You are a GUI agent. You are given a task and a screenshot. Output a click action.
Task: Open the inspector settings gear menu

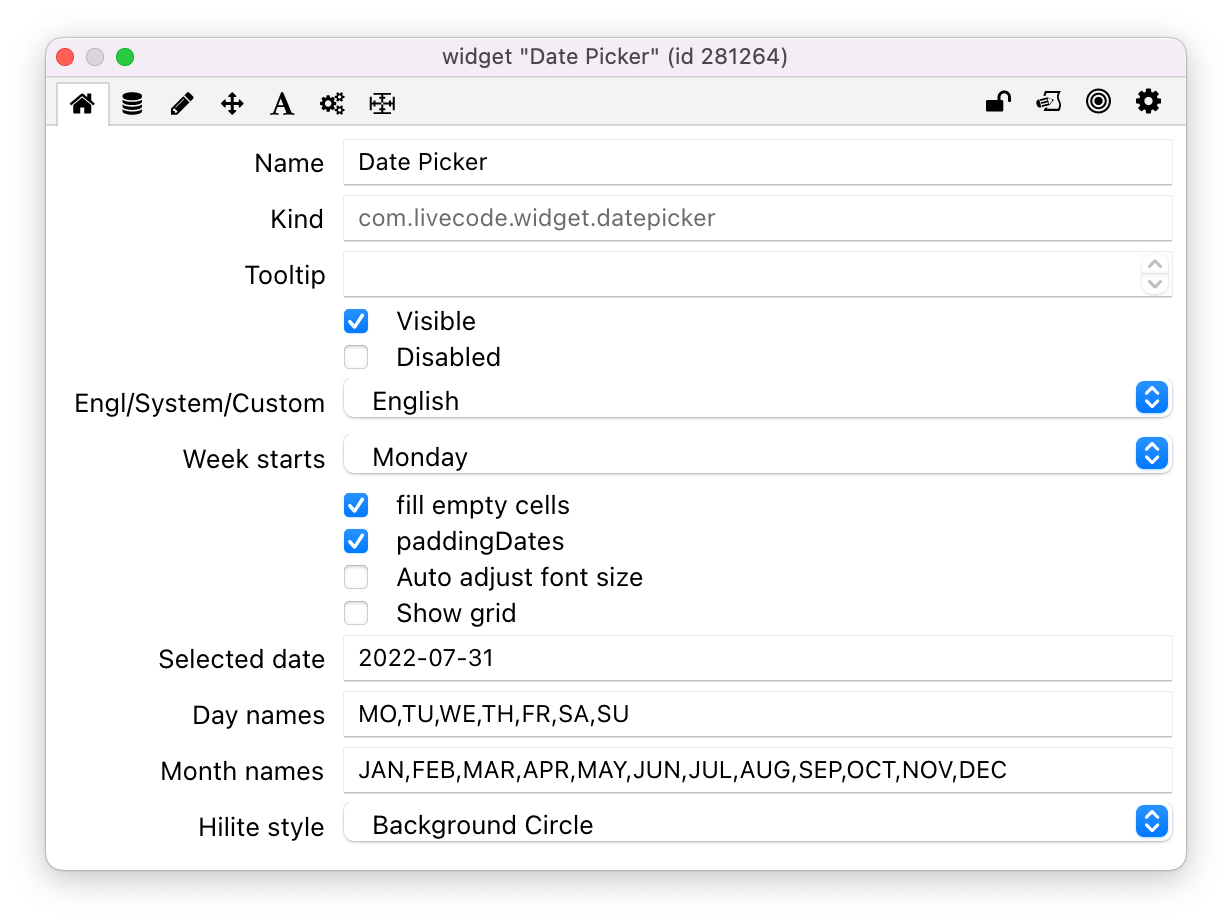[x=1148, y=102]
